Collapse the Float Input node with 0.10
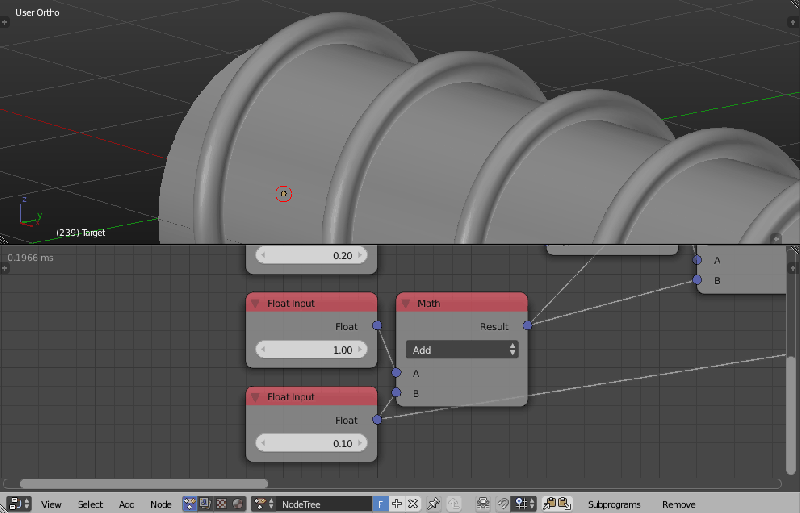The image size is (800, 513). (x=255, y=397)
